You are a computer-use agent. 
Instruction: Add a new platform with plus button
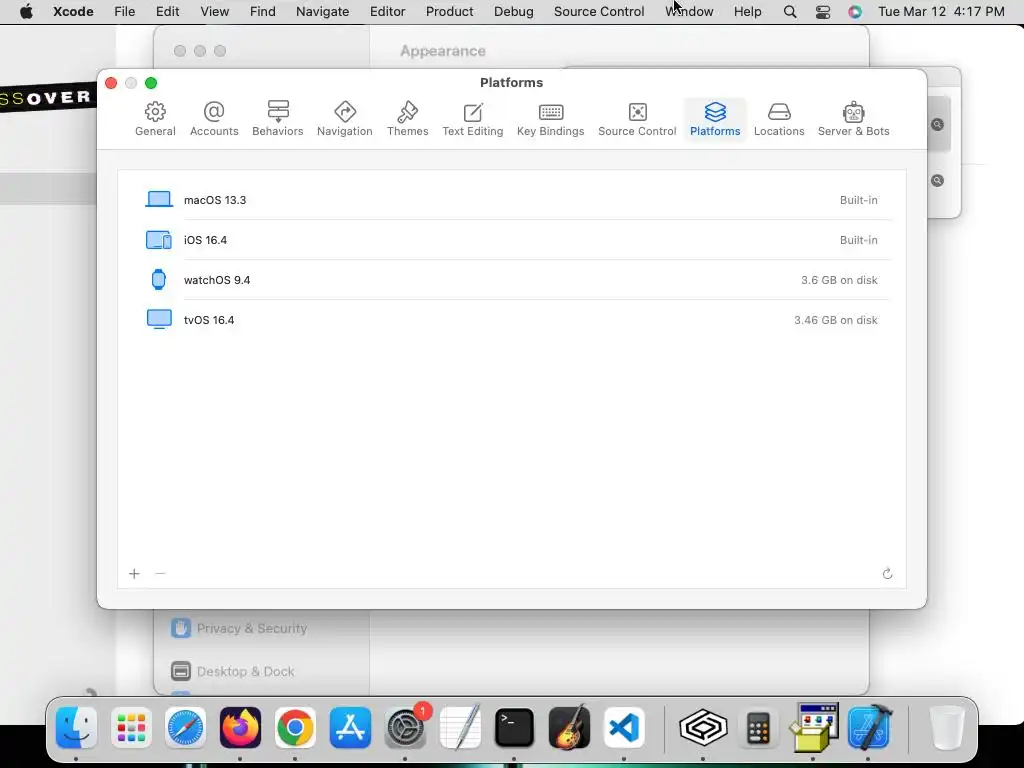(134, 573)
